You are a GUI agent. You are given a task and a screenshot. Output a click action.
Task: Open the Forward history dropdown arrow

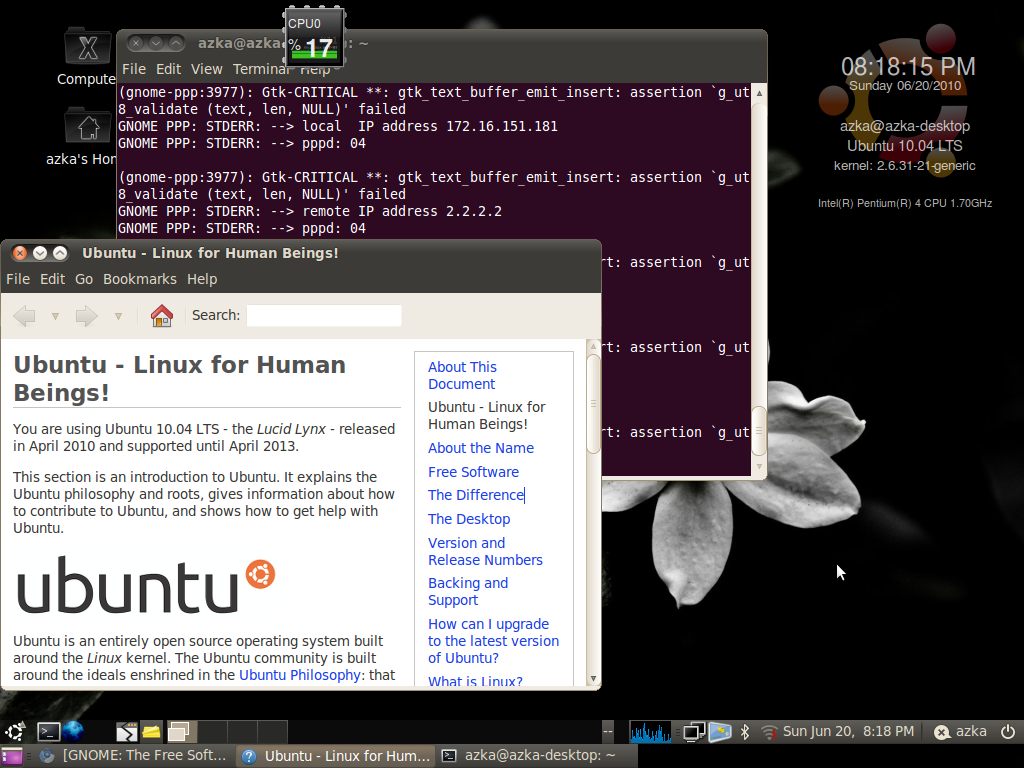[118, 317]
